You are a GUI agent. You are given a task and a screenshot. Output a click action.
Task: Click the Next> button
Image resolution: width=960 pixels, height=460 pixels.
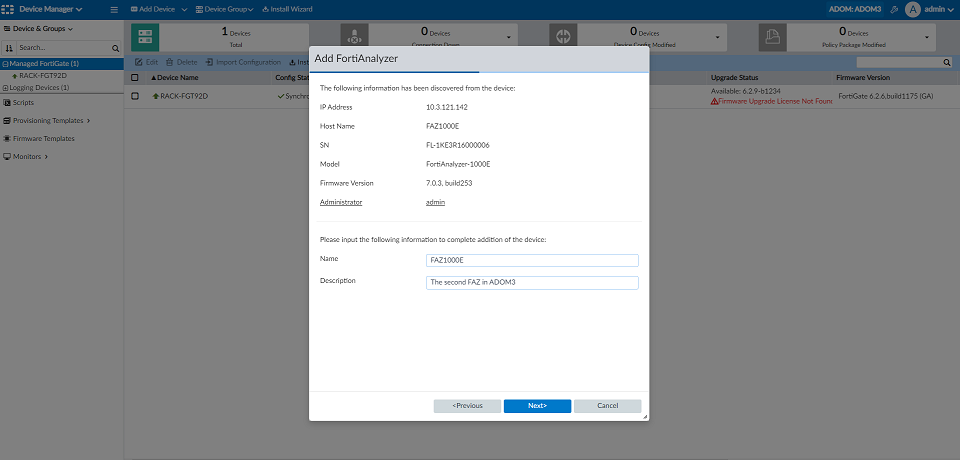(537, 406)
